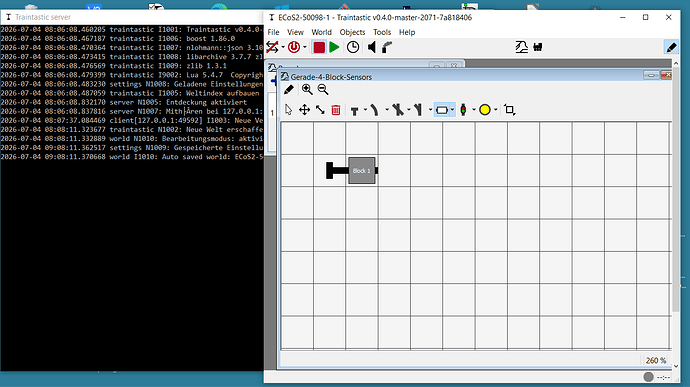The image size is (690, 387).
Task: Open the Objects menu
Action: click(x=352, y=32)
